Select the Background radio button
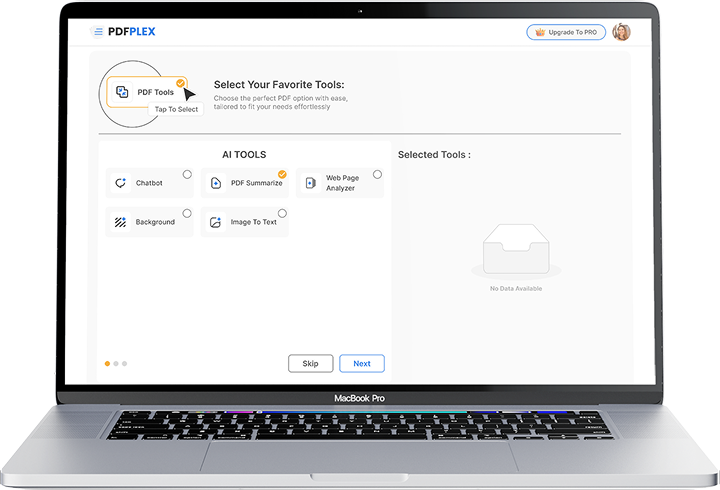The image size is (720, 490). click(188, 213)
